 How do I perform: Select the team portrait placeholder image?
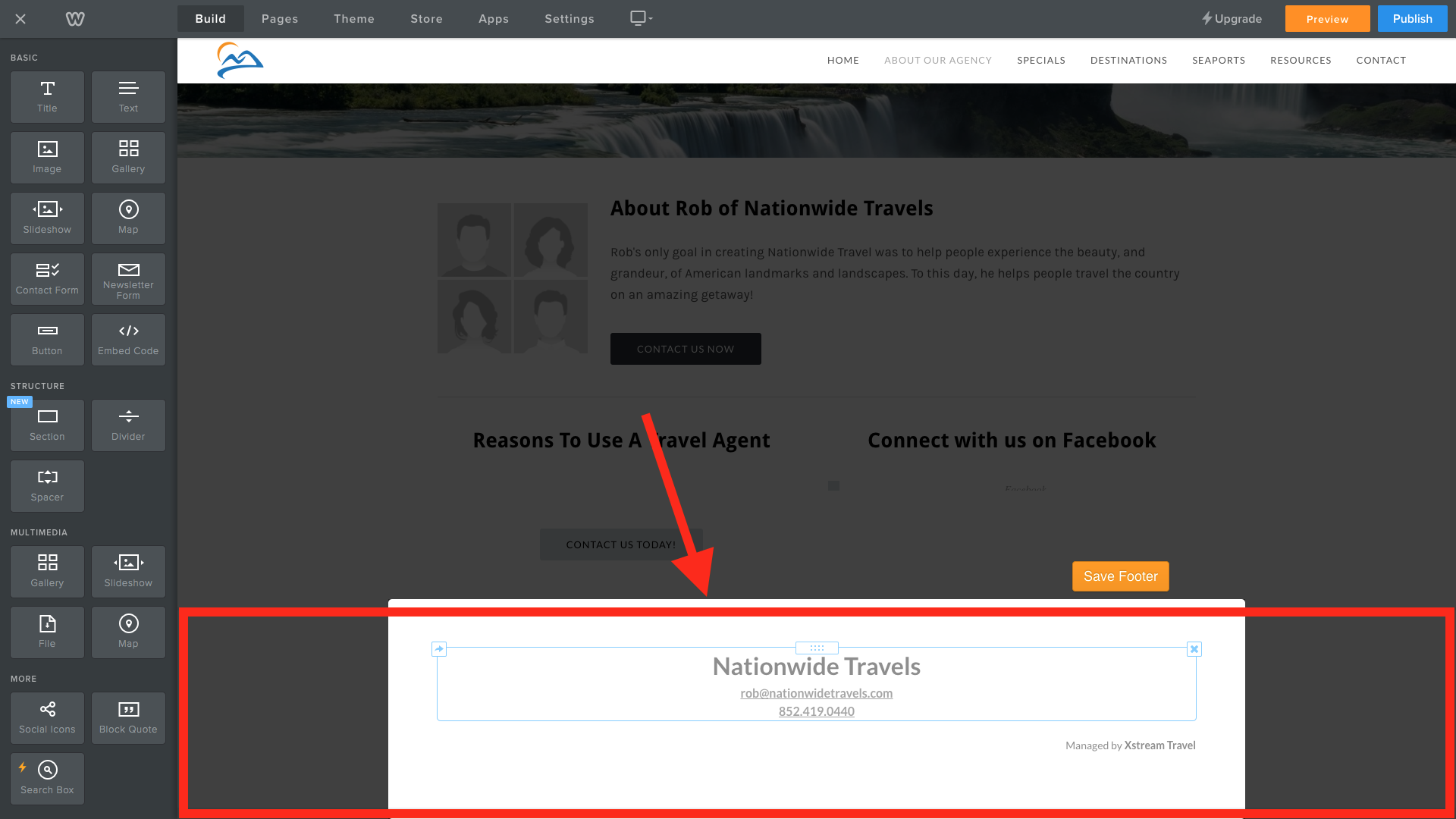click(x=513, y=278)
